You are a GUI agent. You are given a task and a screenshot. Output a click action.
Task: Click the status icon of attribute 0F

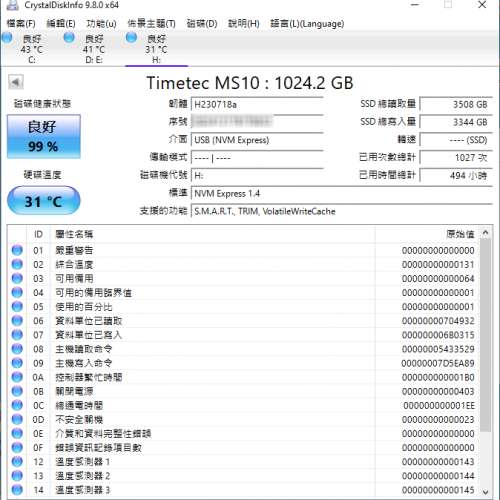(17, 447)
